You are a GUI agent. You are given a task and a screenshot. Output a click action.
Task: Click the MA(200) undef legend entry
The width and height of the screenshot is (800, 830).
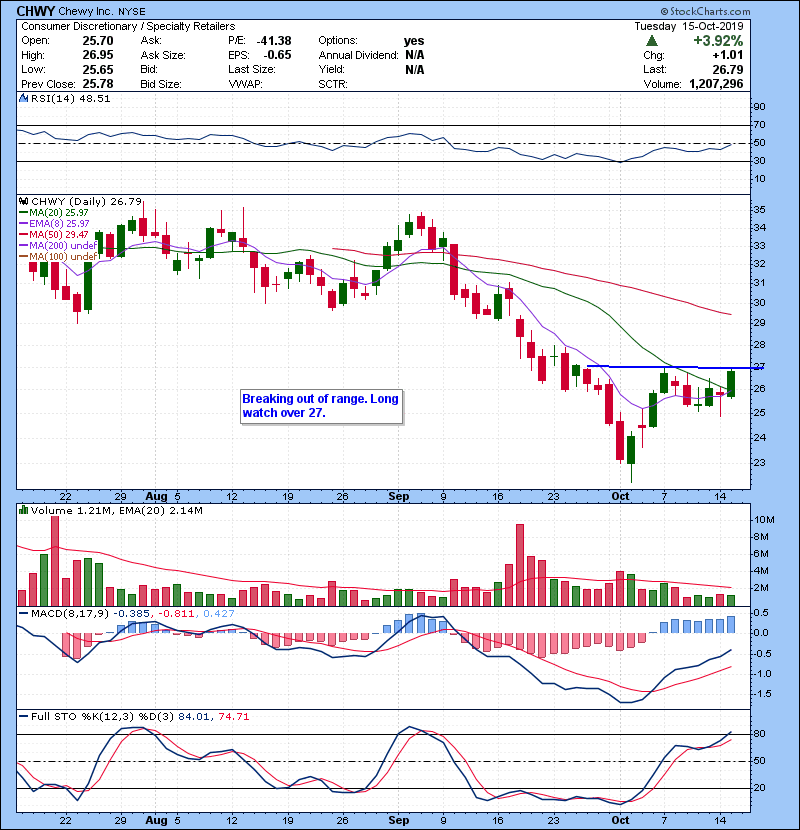pyautogui.click(x=58, y=246)
